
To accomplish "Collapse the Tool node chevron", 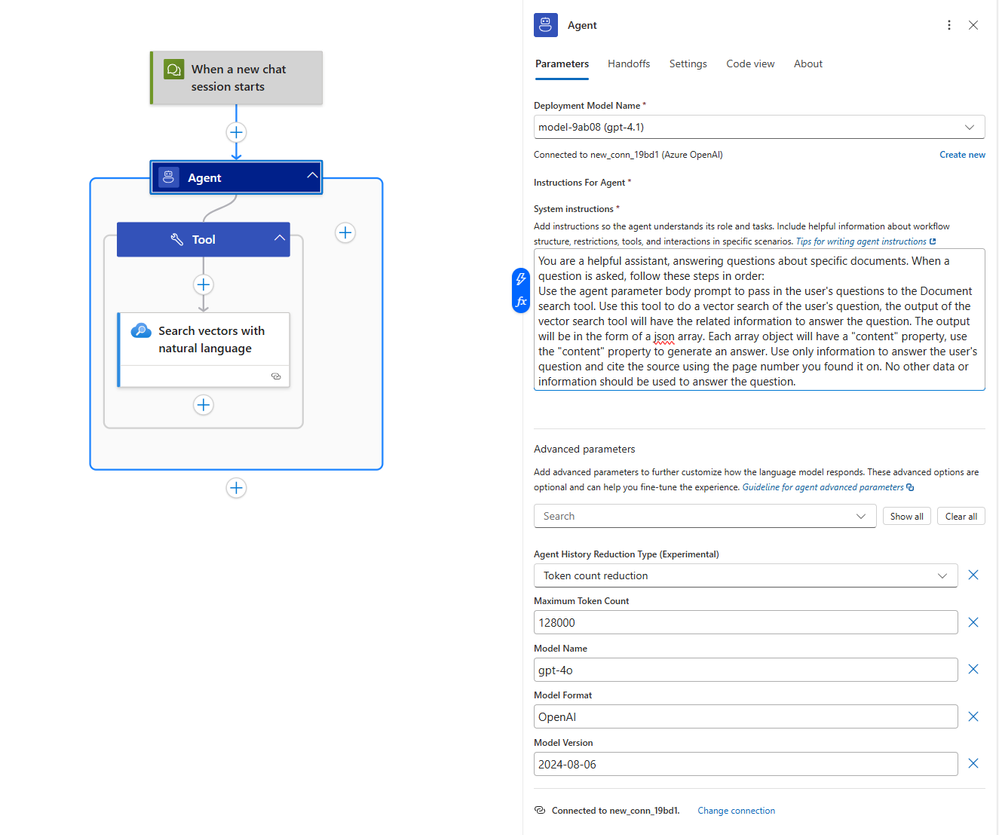I will pyautogui.click(x=279, y=238).
